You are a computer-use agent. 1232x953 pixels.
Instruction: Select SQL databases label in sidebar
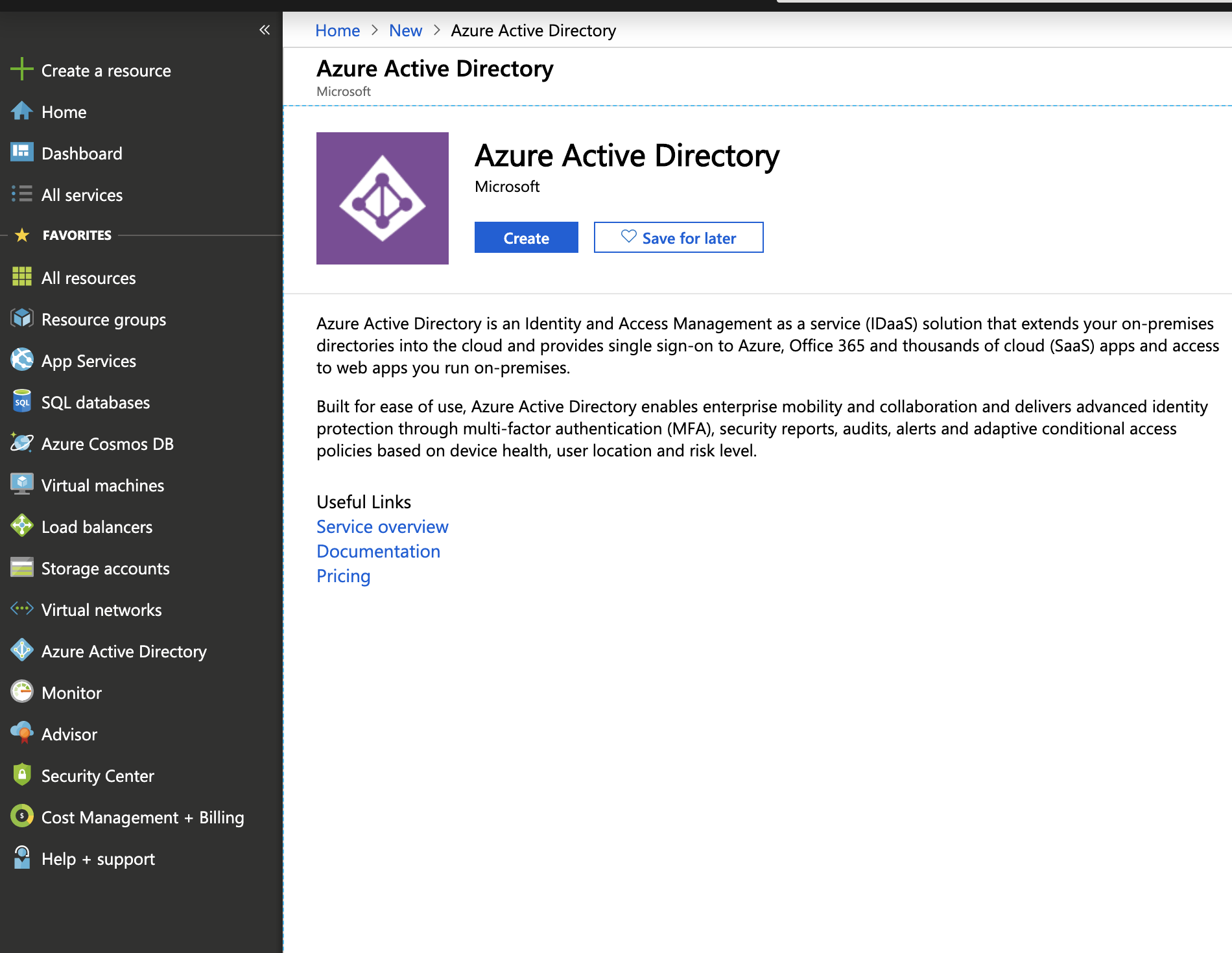click(96, 403)
